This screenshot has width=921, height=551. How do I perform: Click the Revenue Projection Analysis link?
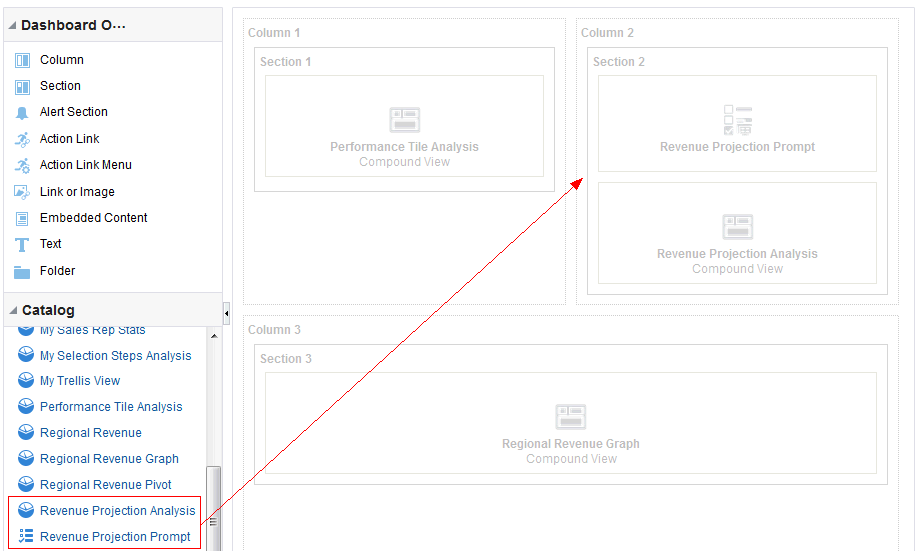tap(117, 510)
